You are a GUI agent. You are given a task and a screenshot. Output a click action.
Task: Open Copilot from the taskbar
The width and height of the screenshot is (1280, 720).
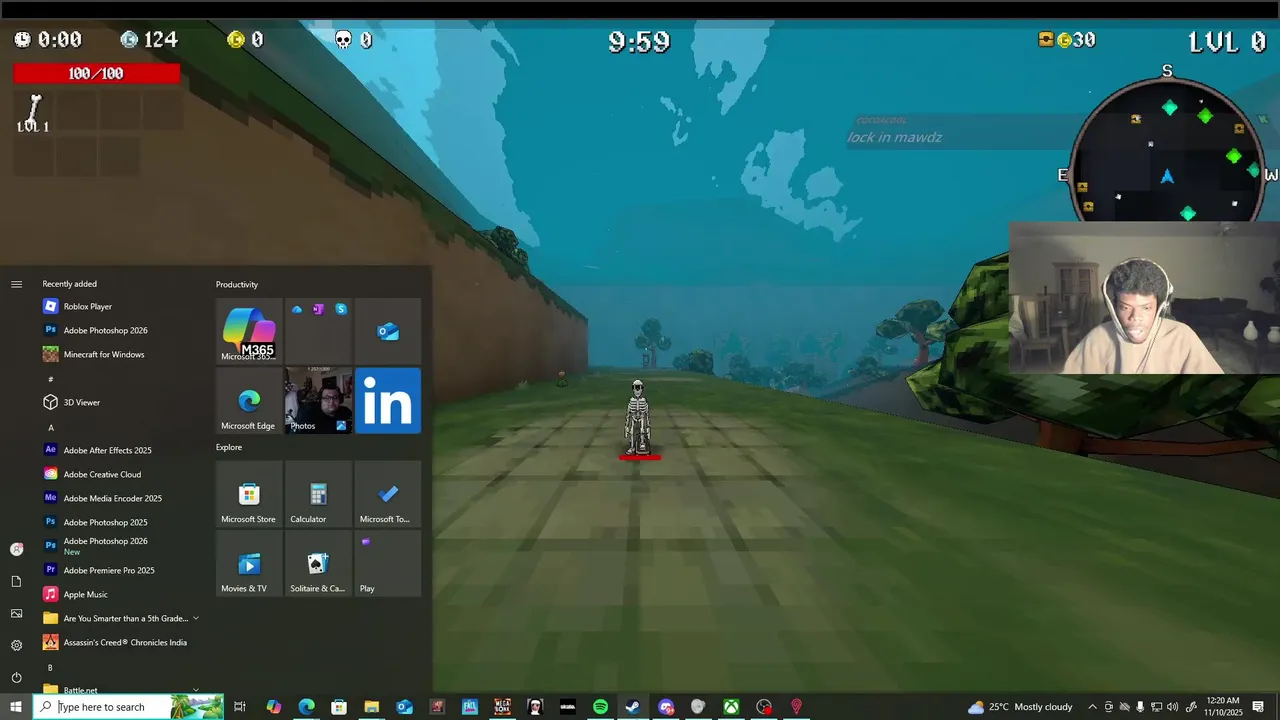coord(273,707)
